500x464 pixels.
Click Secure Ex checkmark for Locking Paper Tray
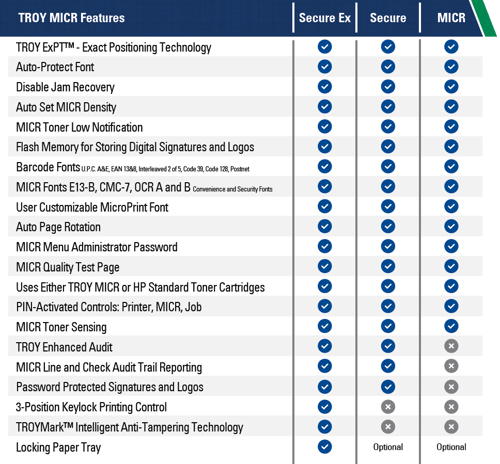click(325, 447)
